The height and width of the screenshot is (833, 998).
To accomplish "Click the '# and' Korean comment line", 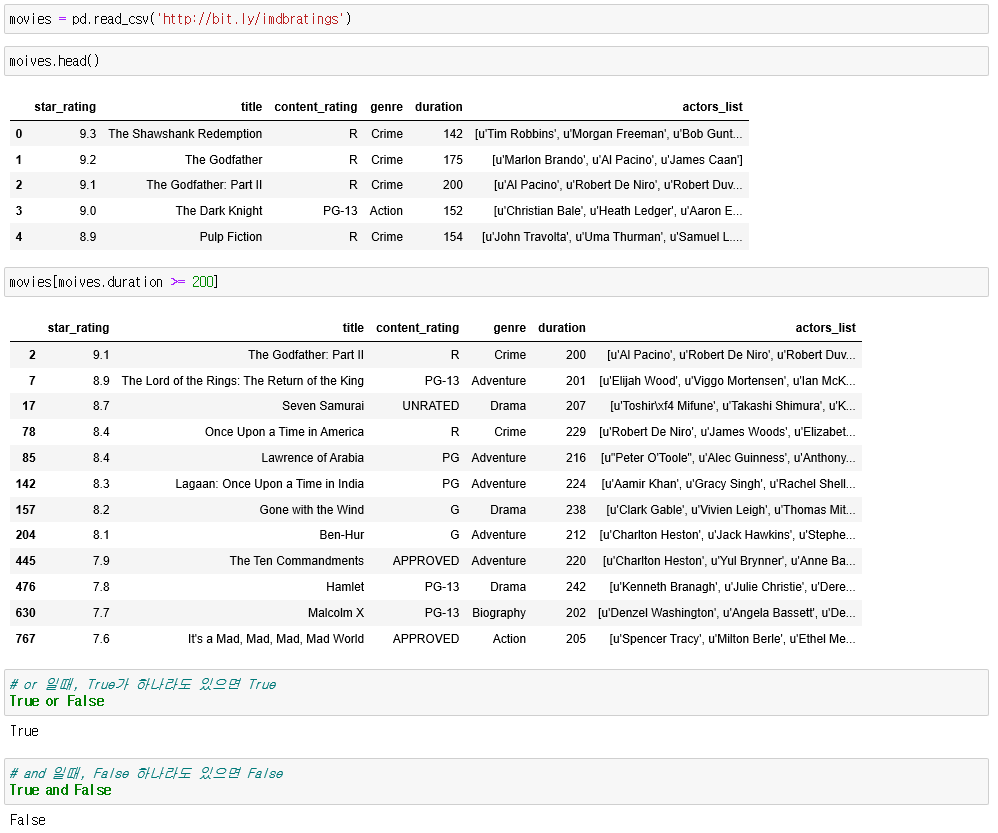I will click(146, 774).
